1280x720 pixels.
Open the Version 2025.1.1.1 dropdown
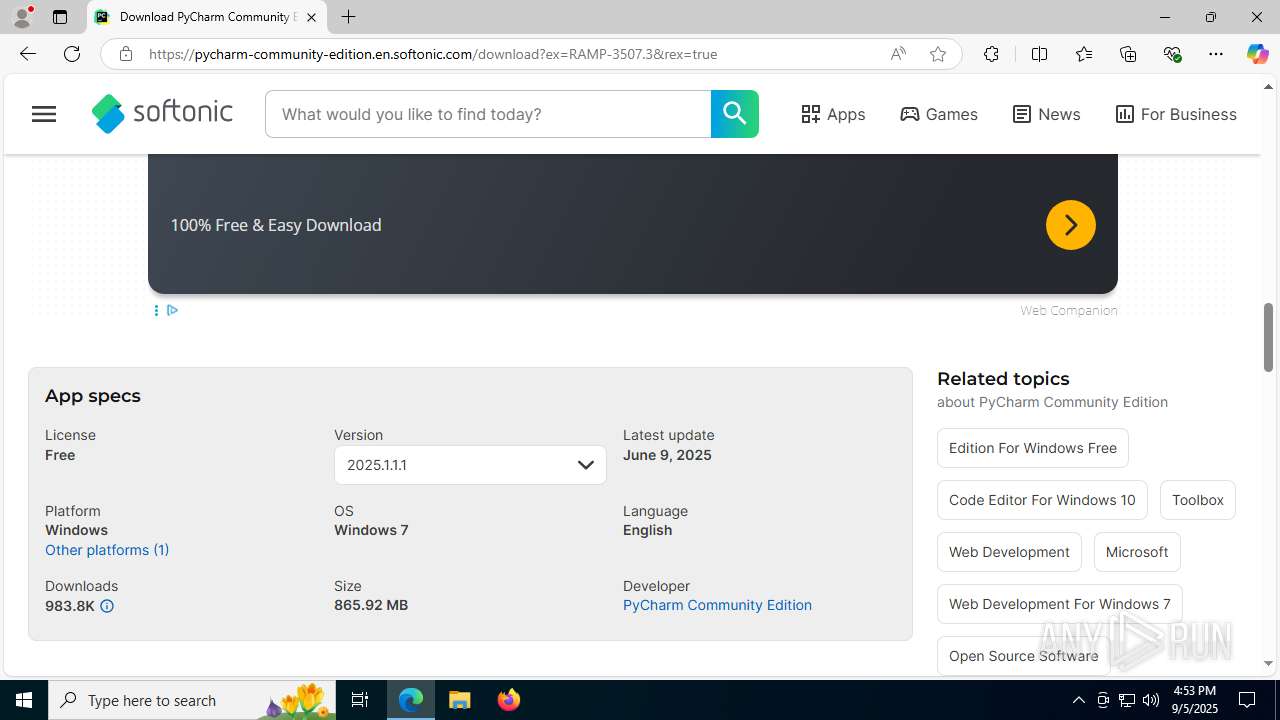(x=470, y=465)
